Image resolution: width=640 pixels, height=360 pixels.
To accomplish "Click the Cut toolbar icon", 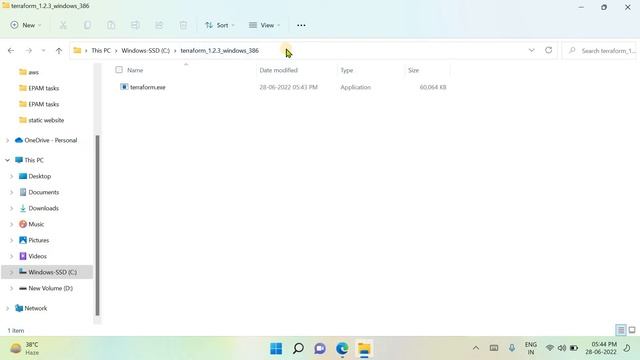I will point(63,25).
